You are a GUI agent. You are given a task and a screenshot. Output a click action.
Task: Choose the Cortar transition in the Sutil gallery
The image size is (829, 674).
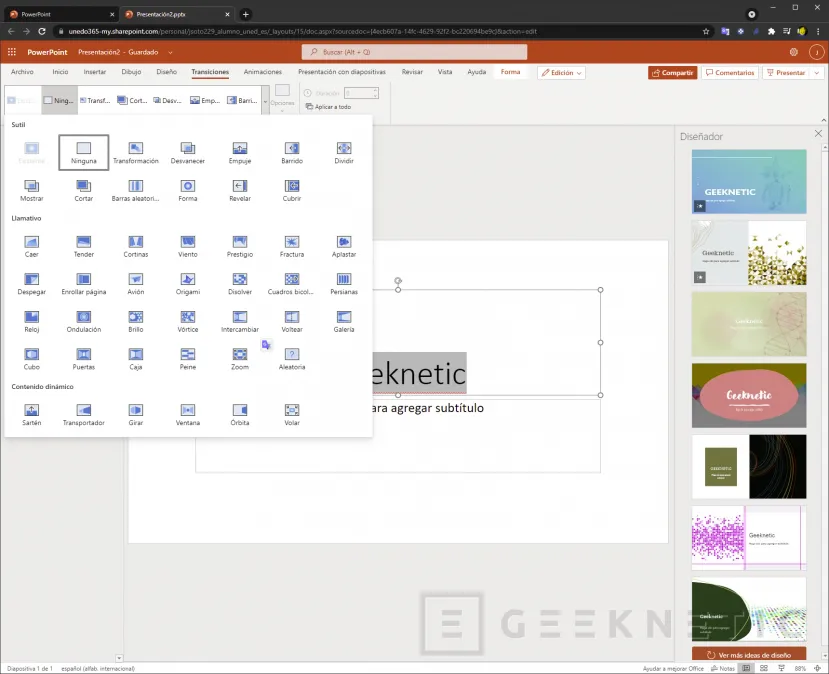84,190
